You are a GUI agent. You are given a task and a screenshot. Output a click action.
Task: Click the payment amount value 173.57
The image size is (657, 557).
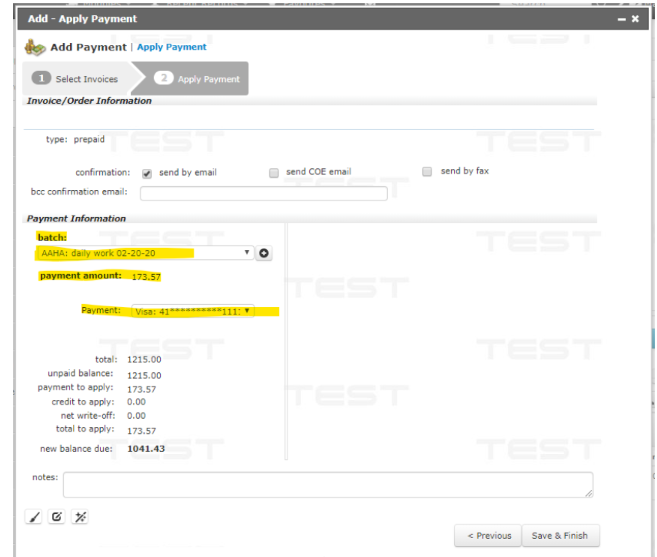pos(145,276)
